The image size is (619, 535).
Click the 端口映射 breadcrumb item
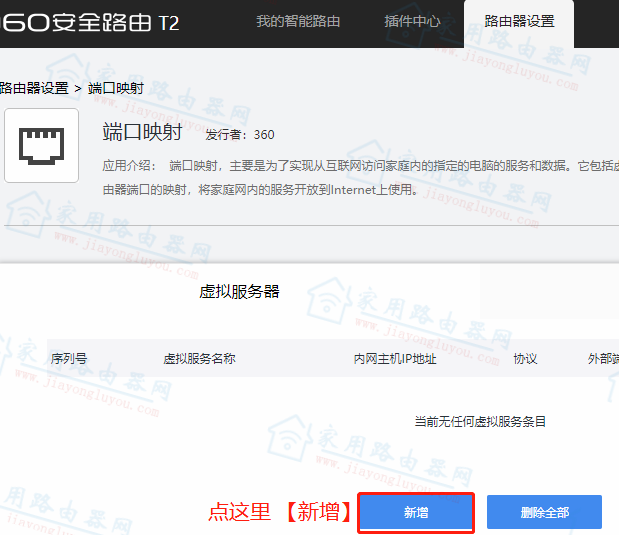pyautogui.click(x=116, y=88)
